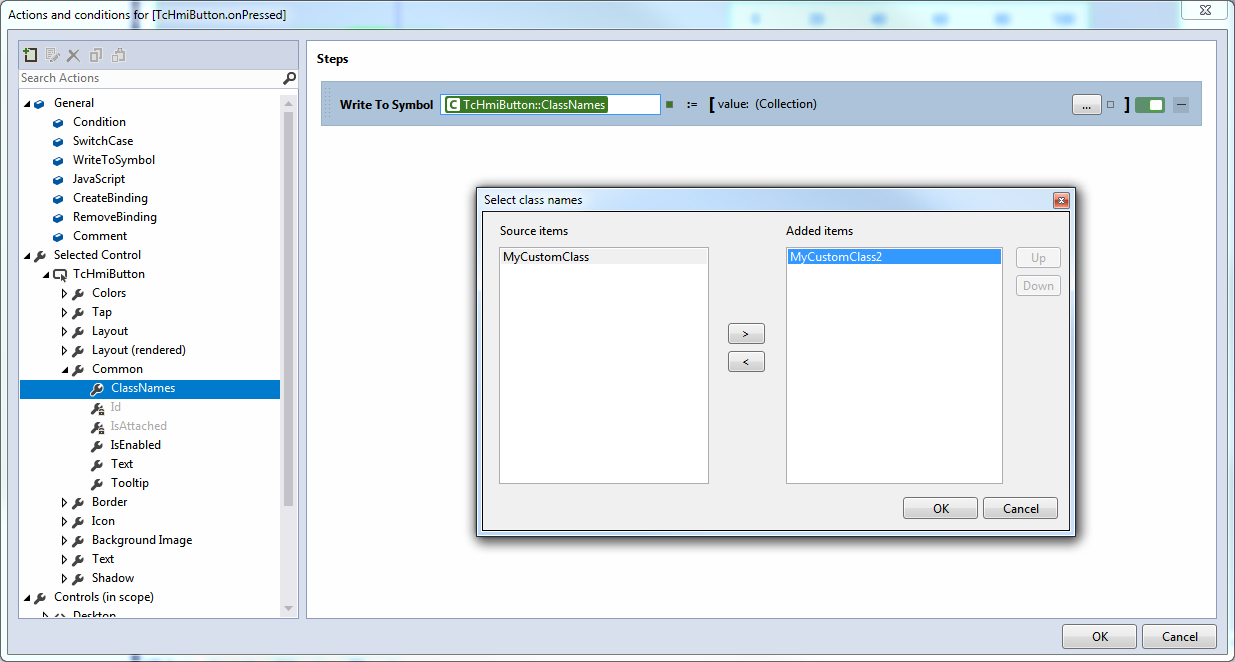Click Cancel in Actions and conditions window
1235x662 pixels.
1180,636
